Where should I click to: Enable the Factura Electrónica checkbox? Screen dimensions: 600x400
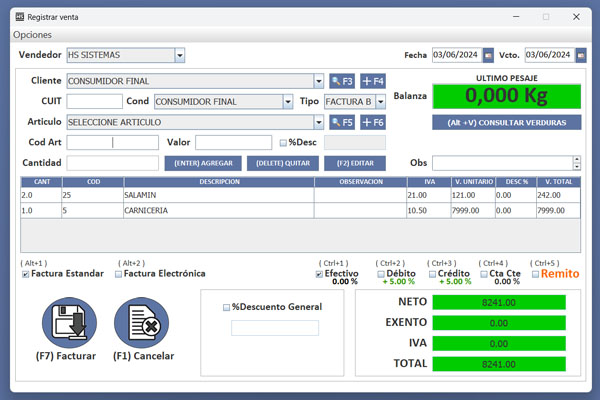coord(119,274)
